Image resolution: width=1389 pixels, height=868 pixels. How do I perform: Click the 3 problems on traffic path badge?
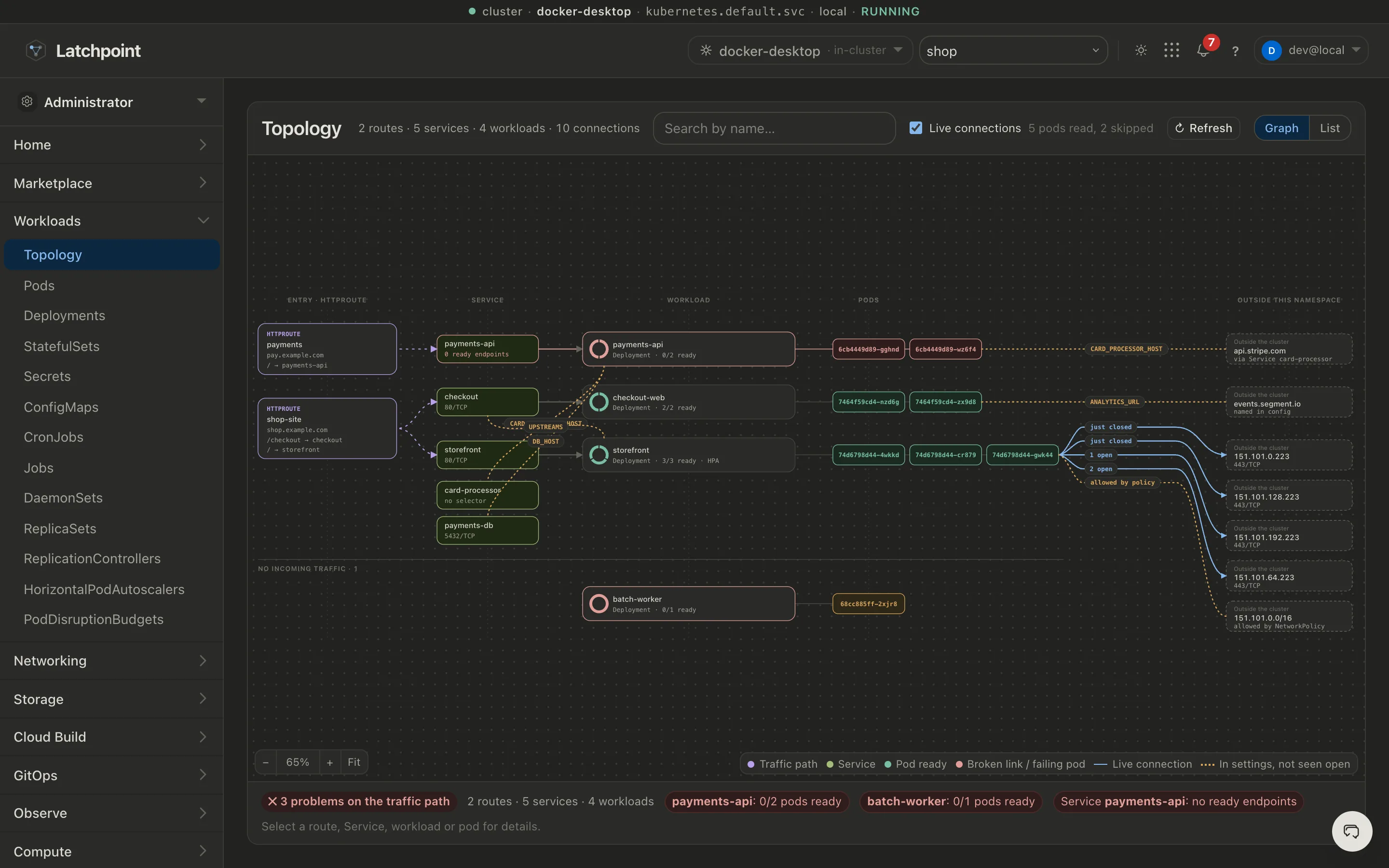(x=359, y=801)
